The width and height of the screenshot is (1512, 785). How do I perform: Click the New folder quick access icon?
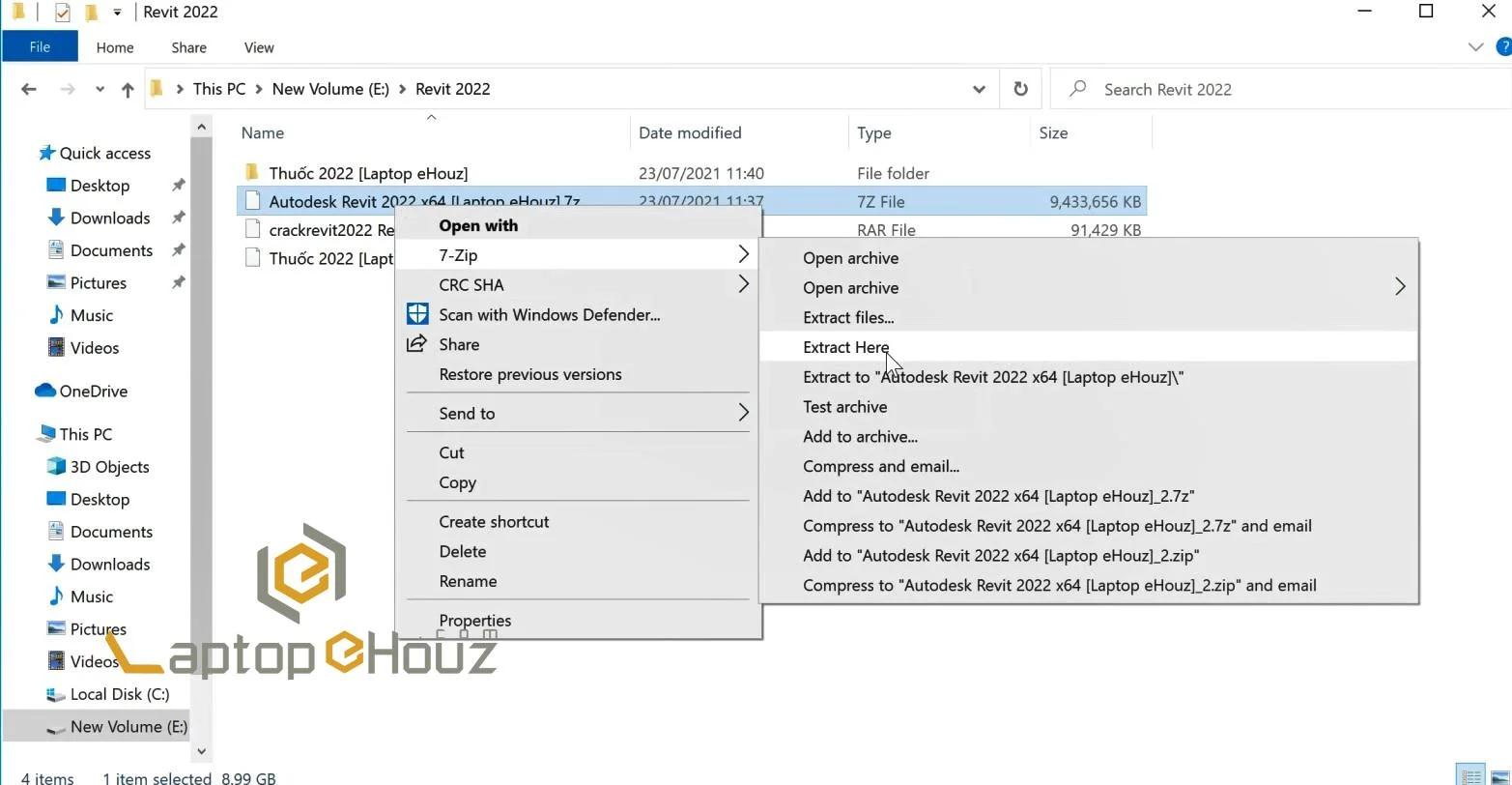tap(92, 13)
